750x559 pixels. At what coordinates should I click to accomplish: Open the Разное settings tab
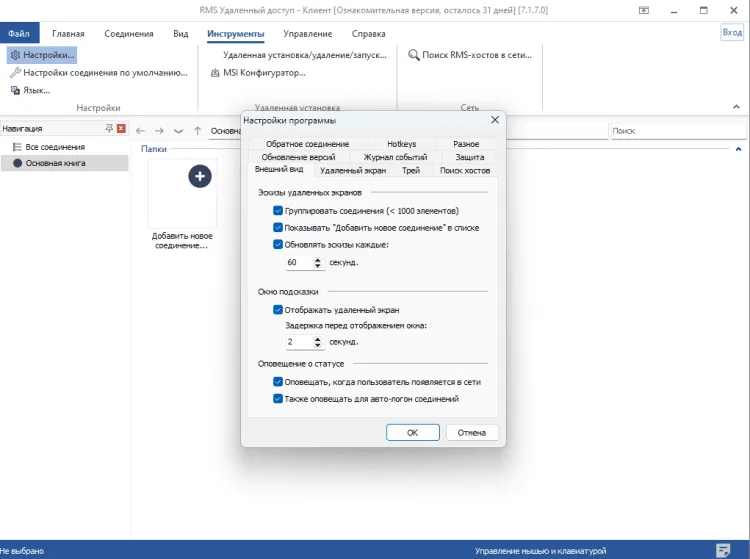click(x=466, y=144)
